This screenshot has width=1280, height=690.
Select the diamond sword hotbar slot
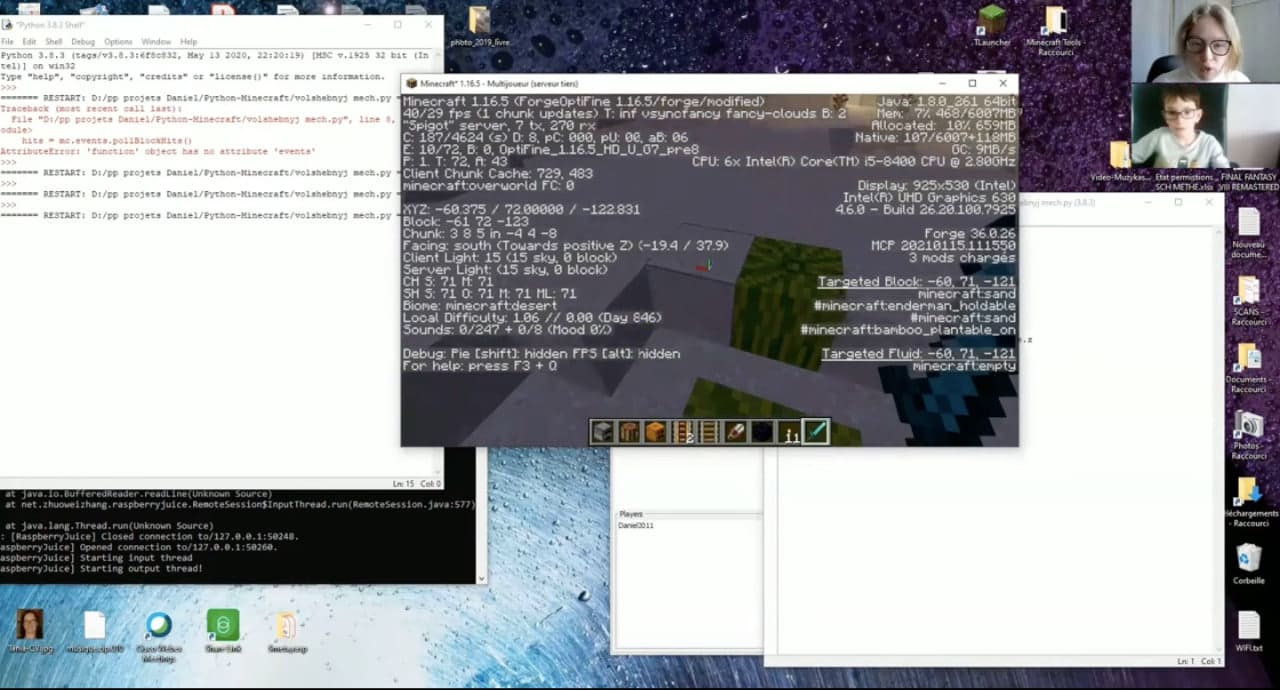[x=817, y=432]
